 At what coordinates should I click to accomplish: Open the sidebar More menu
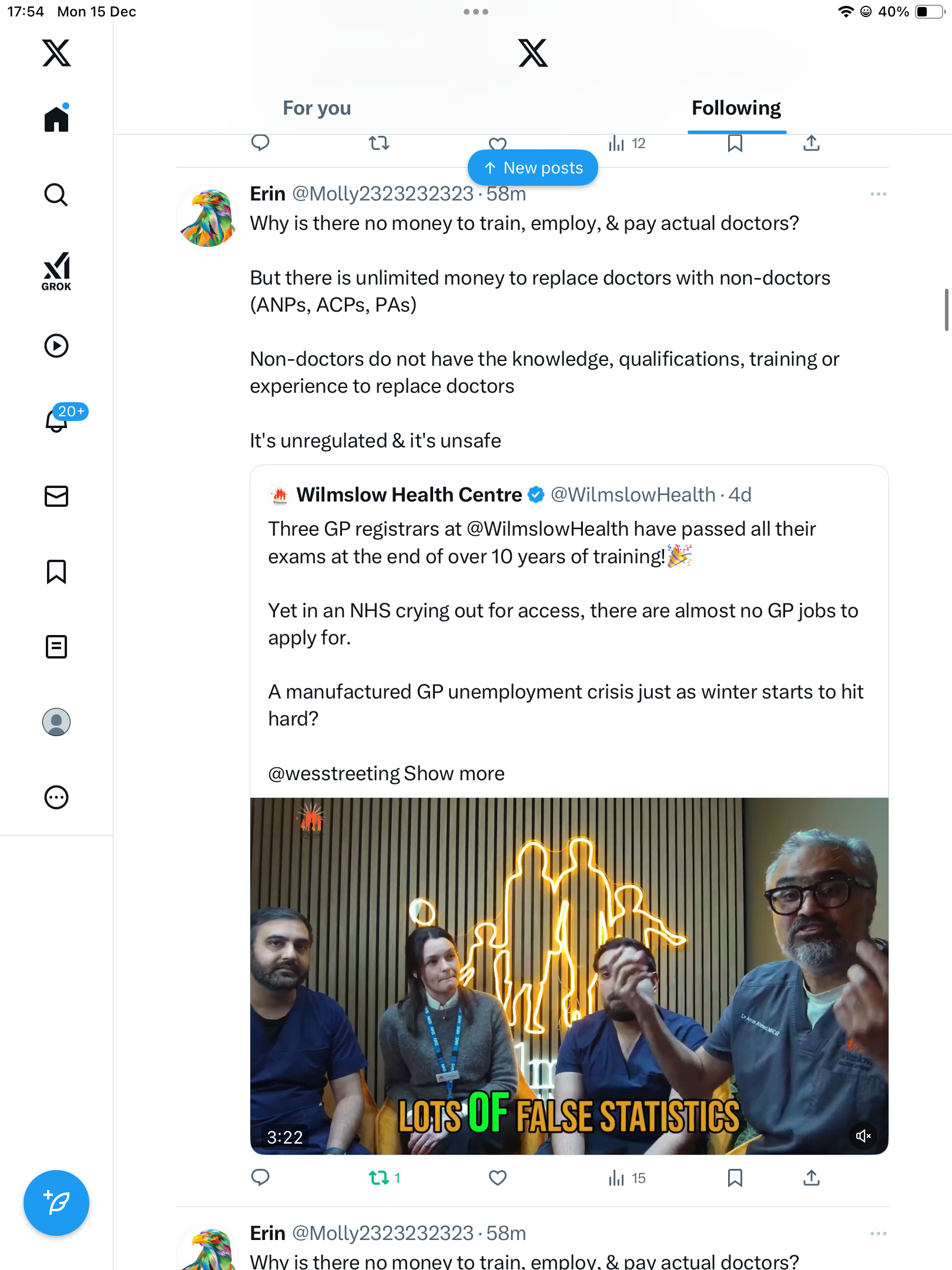pos(56,797)
